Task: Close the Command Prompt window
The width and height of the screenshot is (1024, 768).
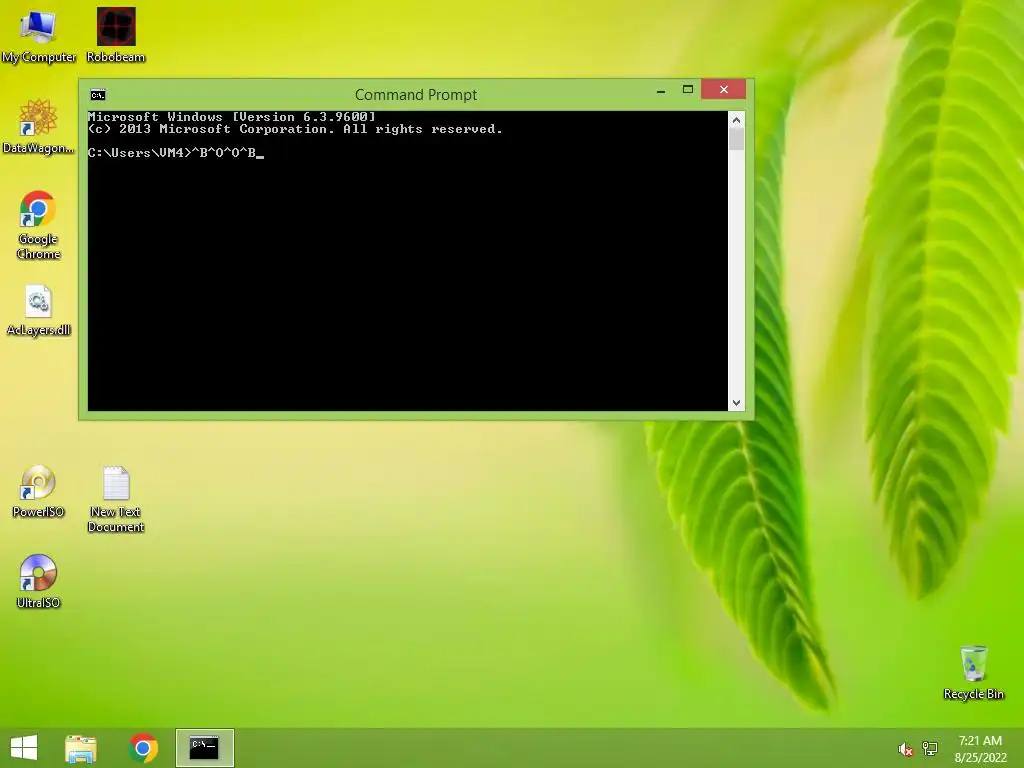Action: pos(724,89)
